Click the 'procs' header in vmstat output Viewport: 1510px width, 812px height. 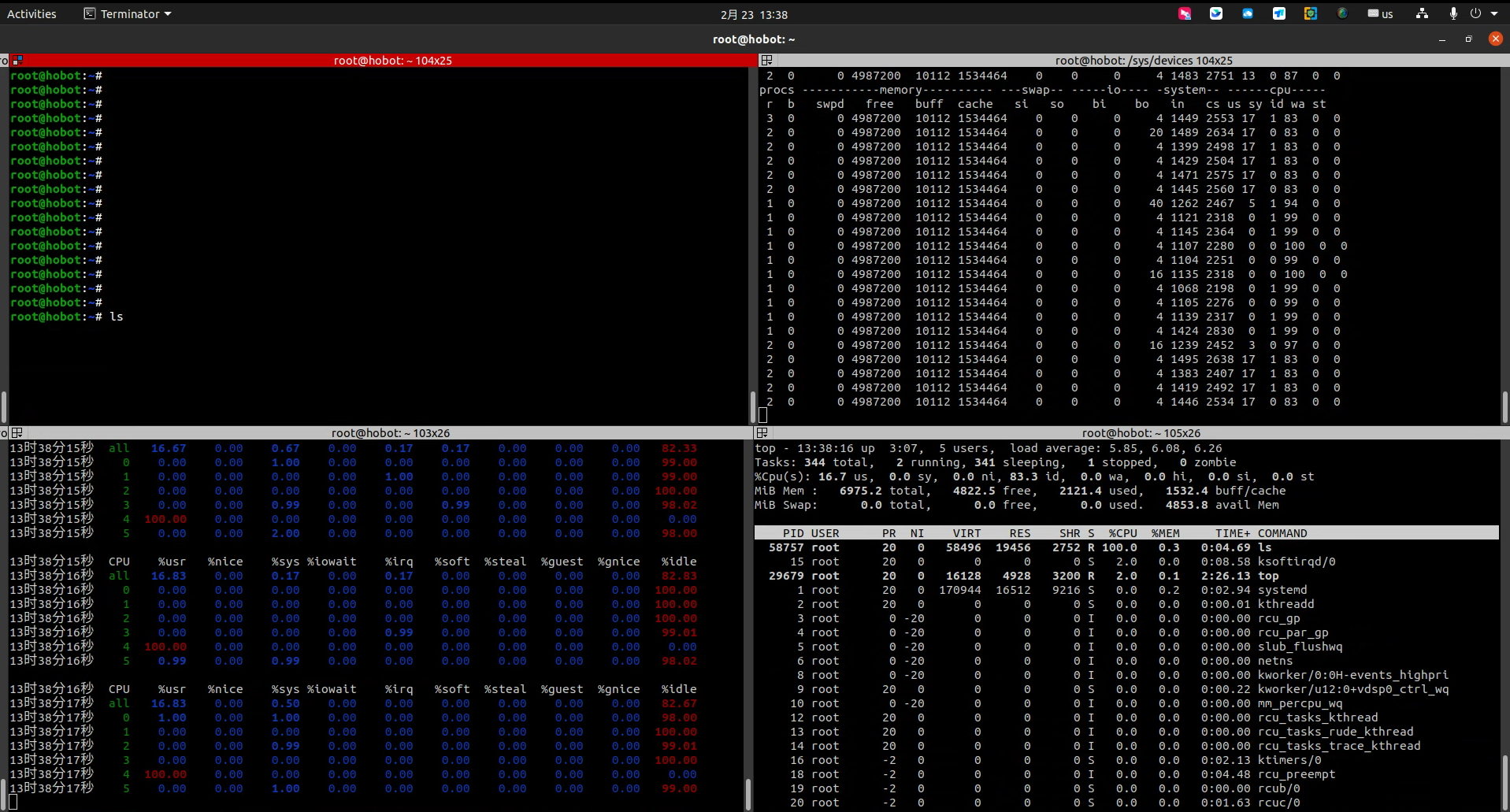coord(777,90)
